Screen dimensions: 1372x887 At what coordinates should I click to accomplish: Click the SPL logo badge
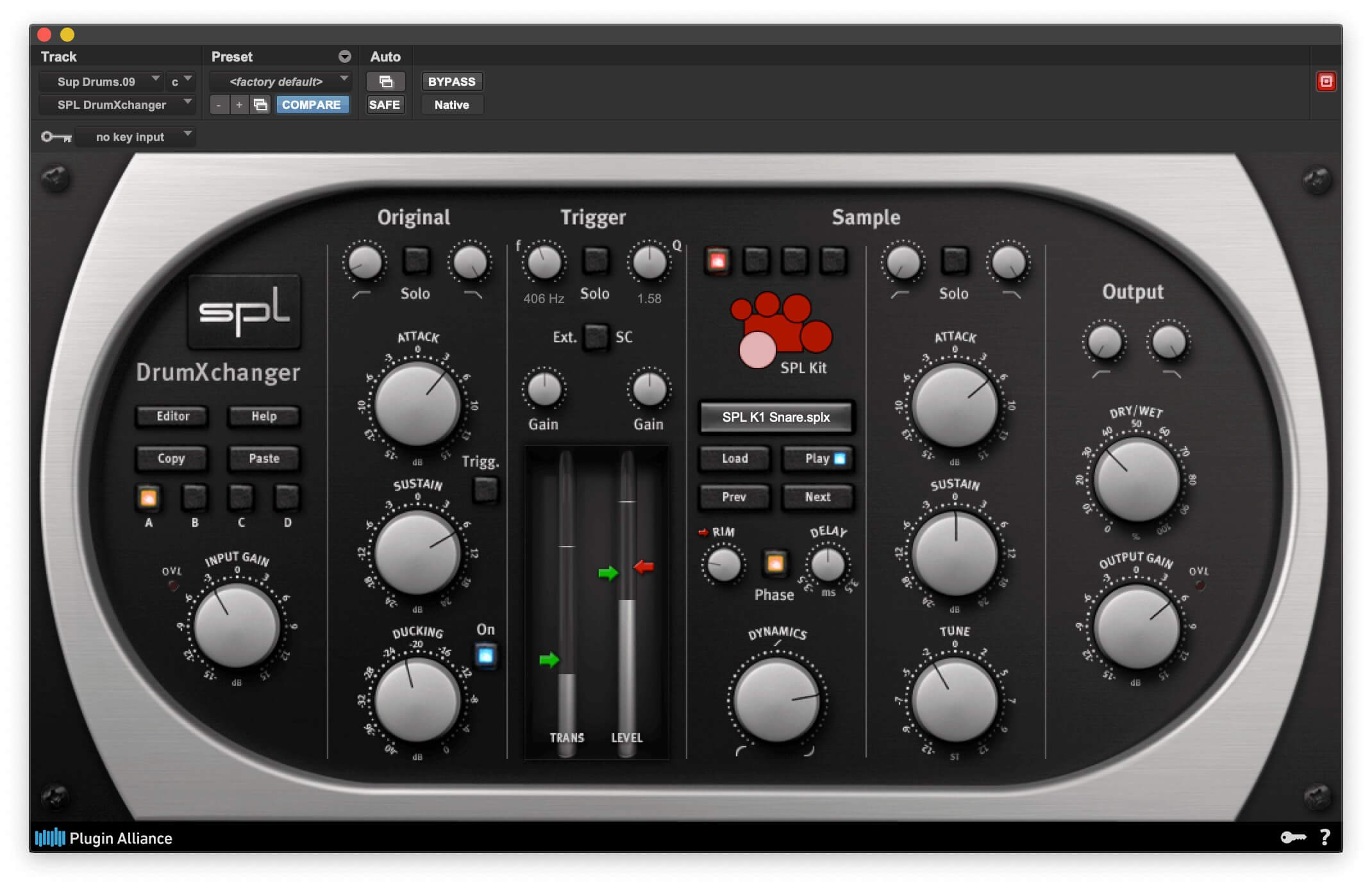pyautogui.click(x=244, y=311)
